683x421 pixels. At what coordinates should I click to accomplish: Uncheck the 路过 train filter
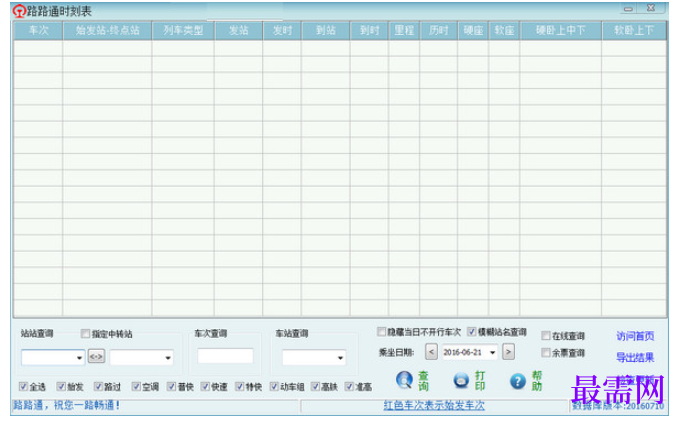98,386
